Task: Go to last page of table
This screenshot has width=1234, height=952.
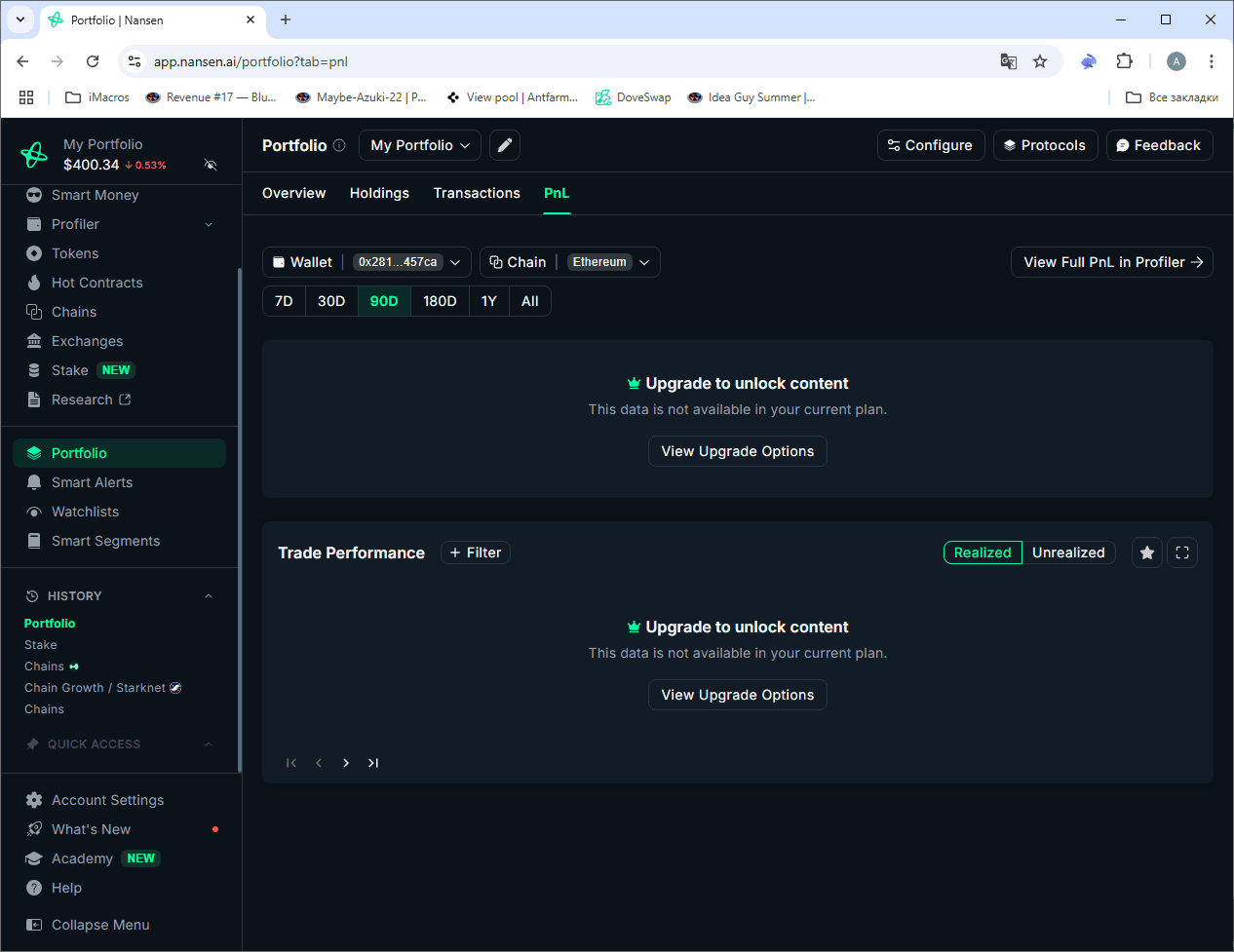Action: (373, 763)
